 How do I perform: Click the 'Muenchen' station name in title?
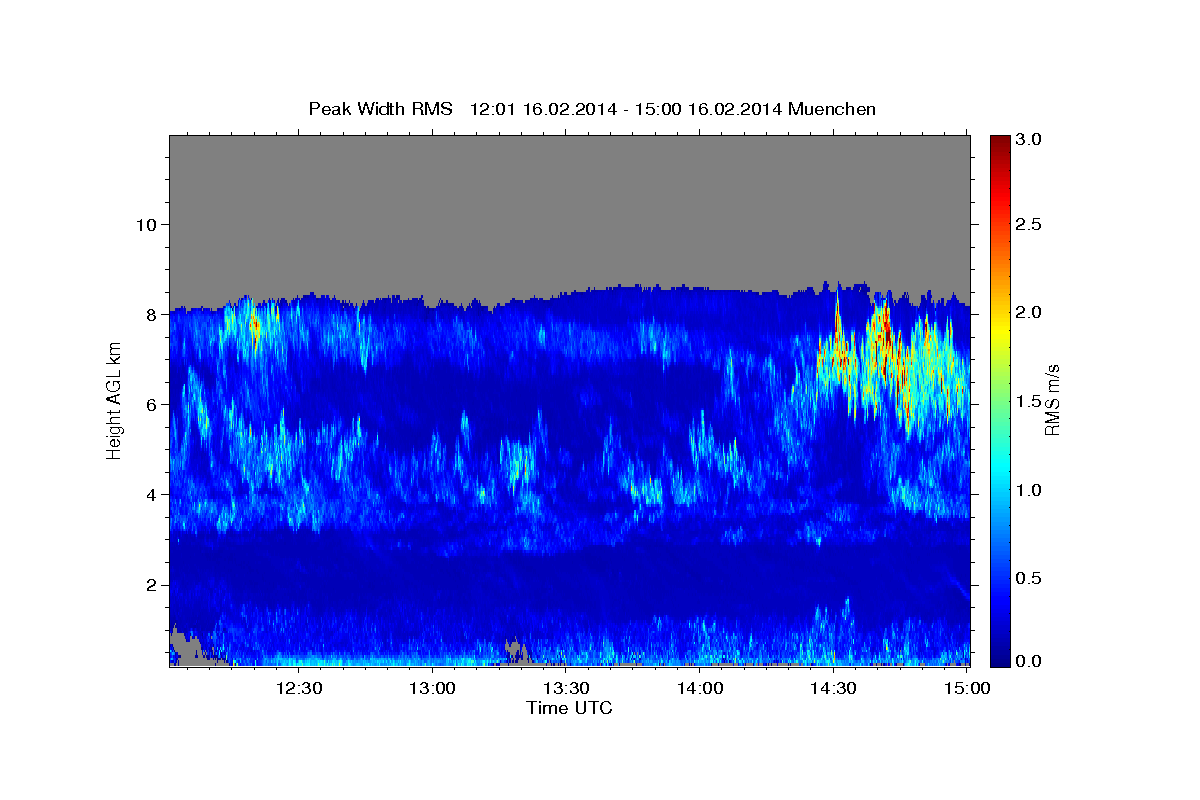tap(832, 109)
